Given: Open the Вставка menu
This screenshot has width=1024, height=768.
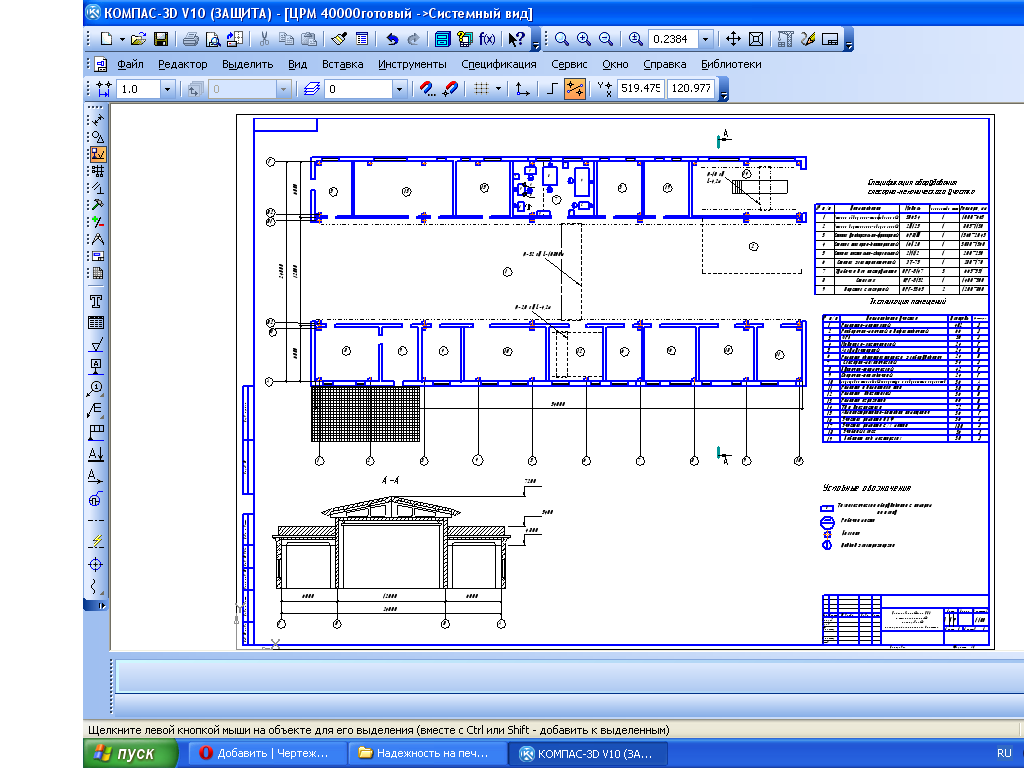Looking at the screenshot, I should [342, 64].
